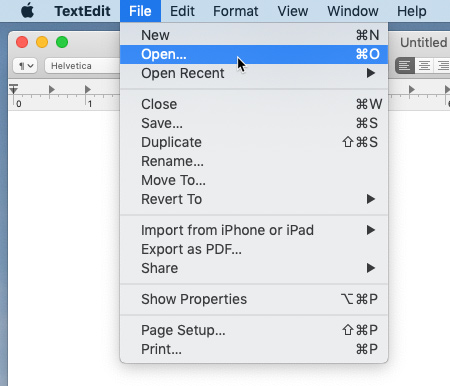Image resolution: width=450 pixels, height=386 pixels.
Task: Select Rename… menu entry
Action: point(254,161)
